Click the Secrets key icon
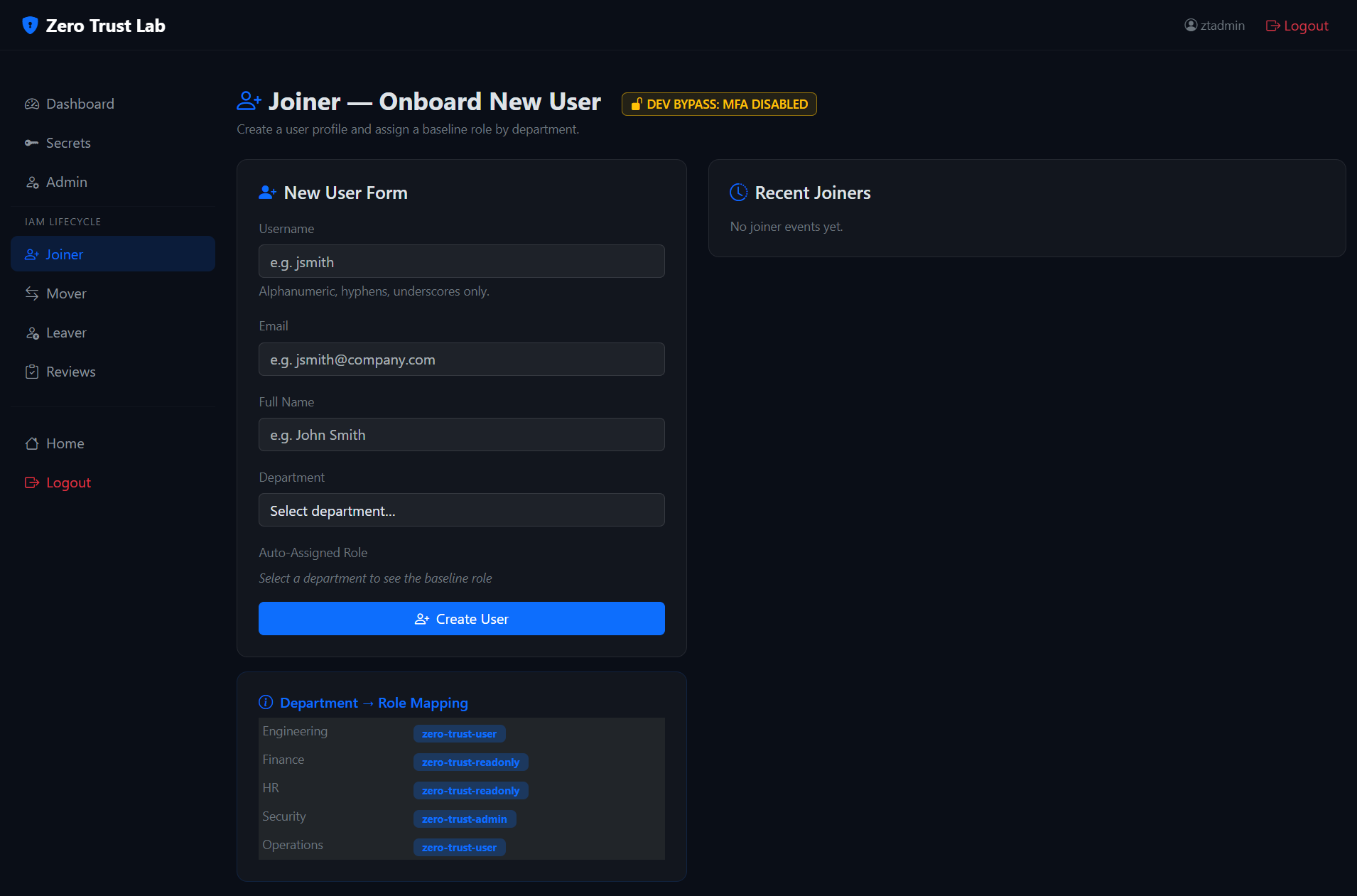This screenshot has width=1357, height=896. 32,143
